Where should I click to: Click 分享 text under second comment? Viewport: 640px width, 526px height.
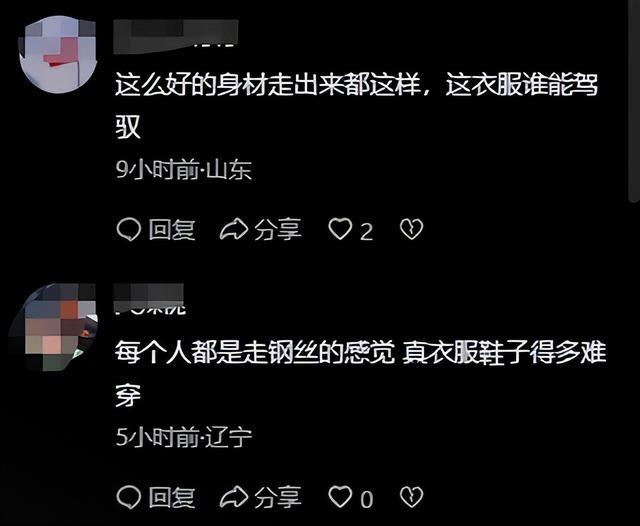[x=278, y=497]
